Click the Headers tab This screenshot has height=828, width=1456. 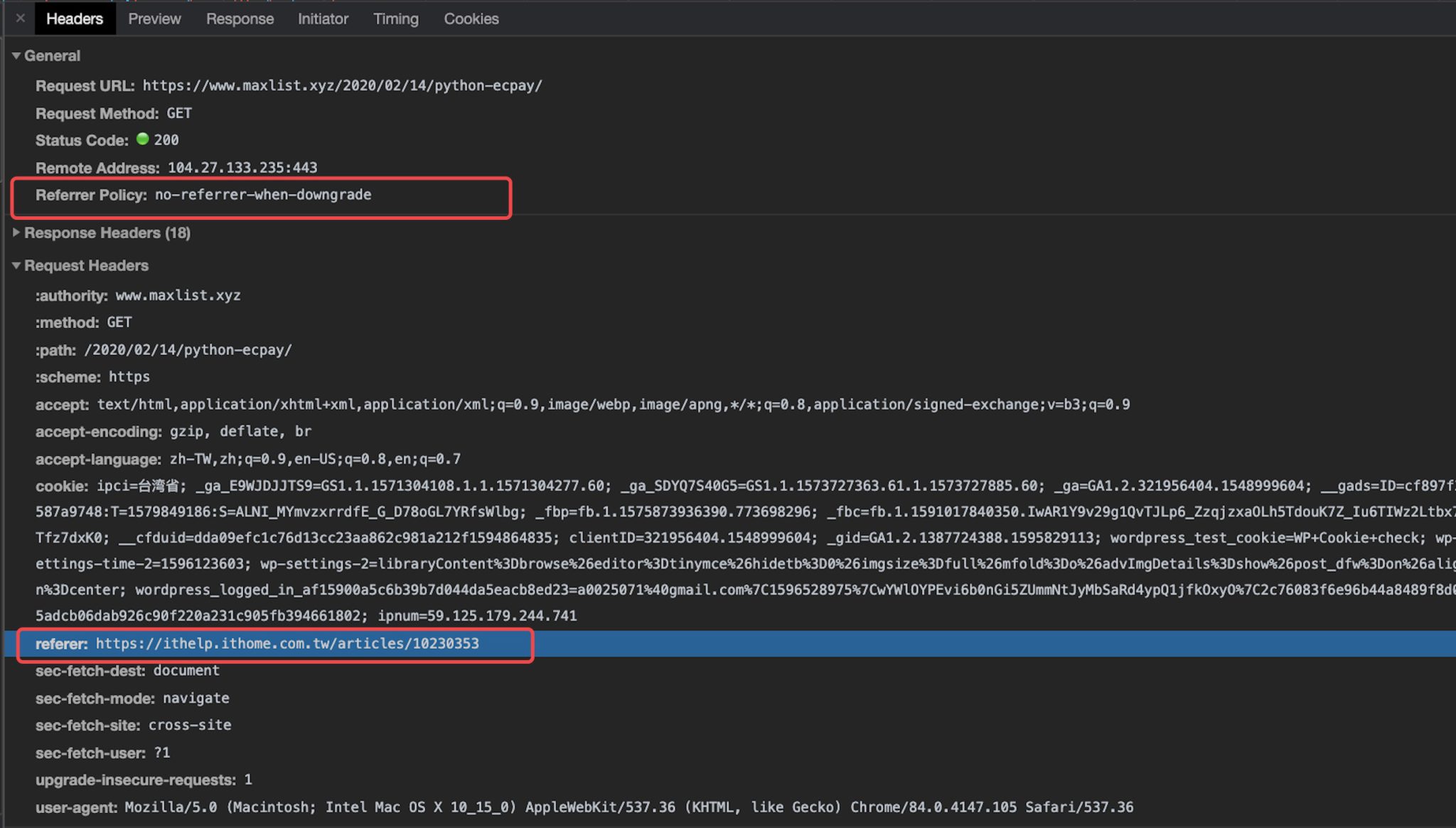point(75,19)
